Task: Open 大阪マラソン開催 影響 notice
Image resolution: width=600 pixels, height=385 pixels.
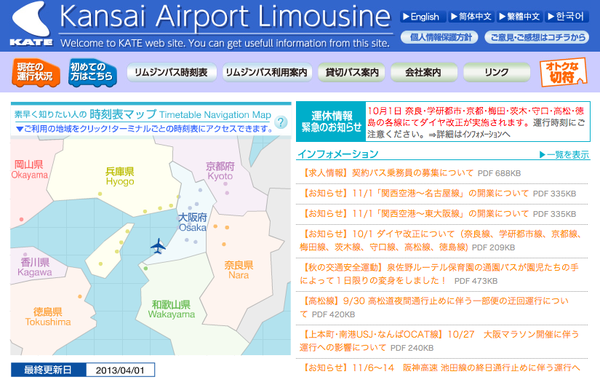Action: tap(439, 341)
